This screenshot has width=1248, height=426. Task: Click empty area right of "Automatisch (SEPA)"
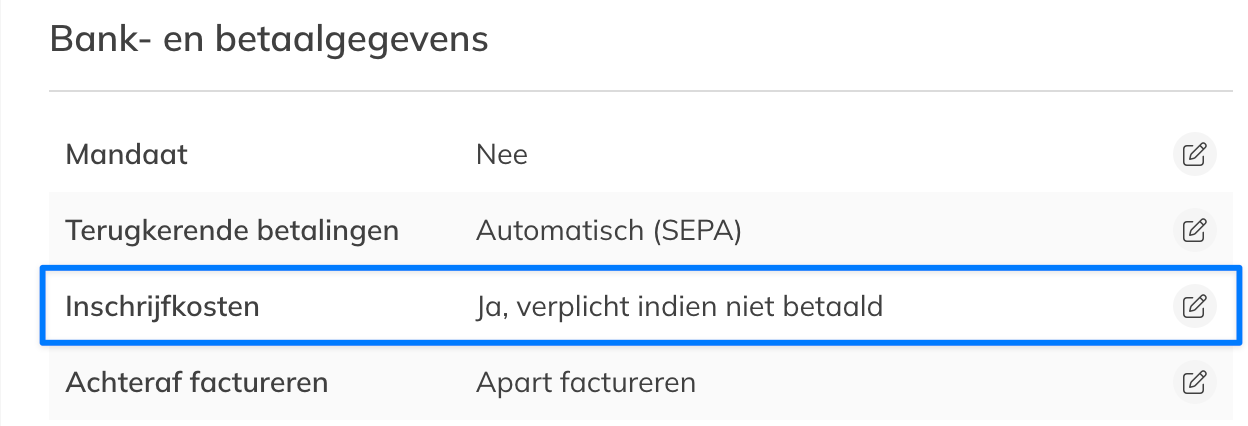point(950,231)
